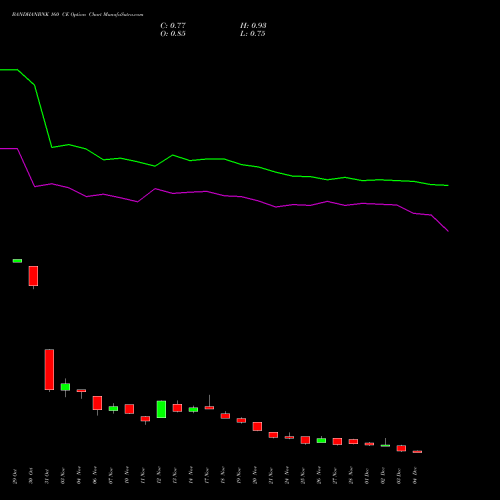Click the BANDHANBNK 160 CE Options chart title
The height and width of the screenshot is (500, 500).
point(77,15)
